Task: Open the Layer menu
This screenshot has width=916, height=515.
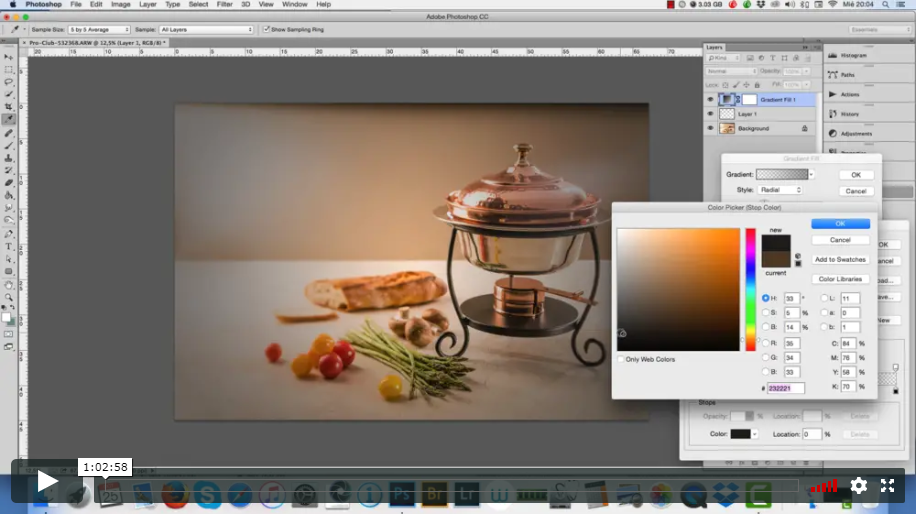Action: 147,4
